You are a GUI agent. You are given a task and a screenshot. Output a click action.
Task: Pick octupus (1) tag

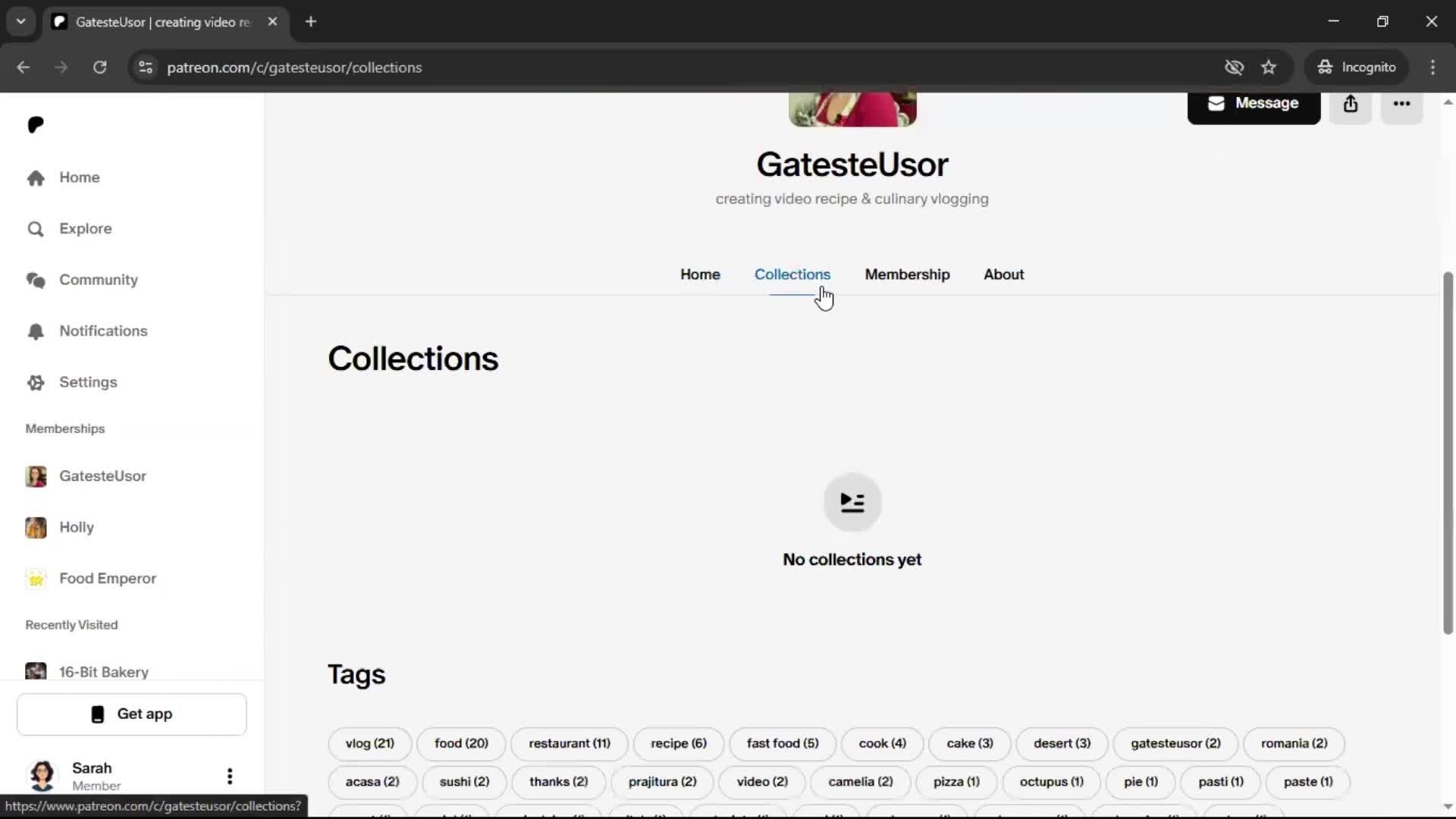click(1051, 782)
